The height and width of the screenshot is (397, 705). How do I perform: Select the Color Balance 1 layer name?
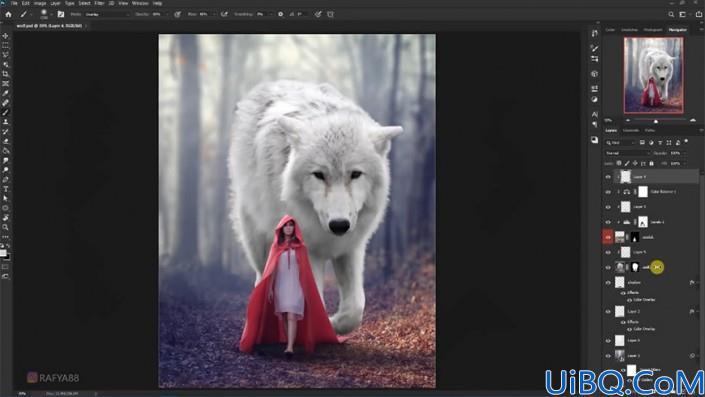pos(663,192)
